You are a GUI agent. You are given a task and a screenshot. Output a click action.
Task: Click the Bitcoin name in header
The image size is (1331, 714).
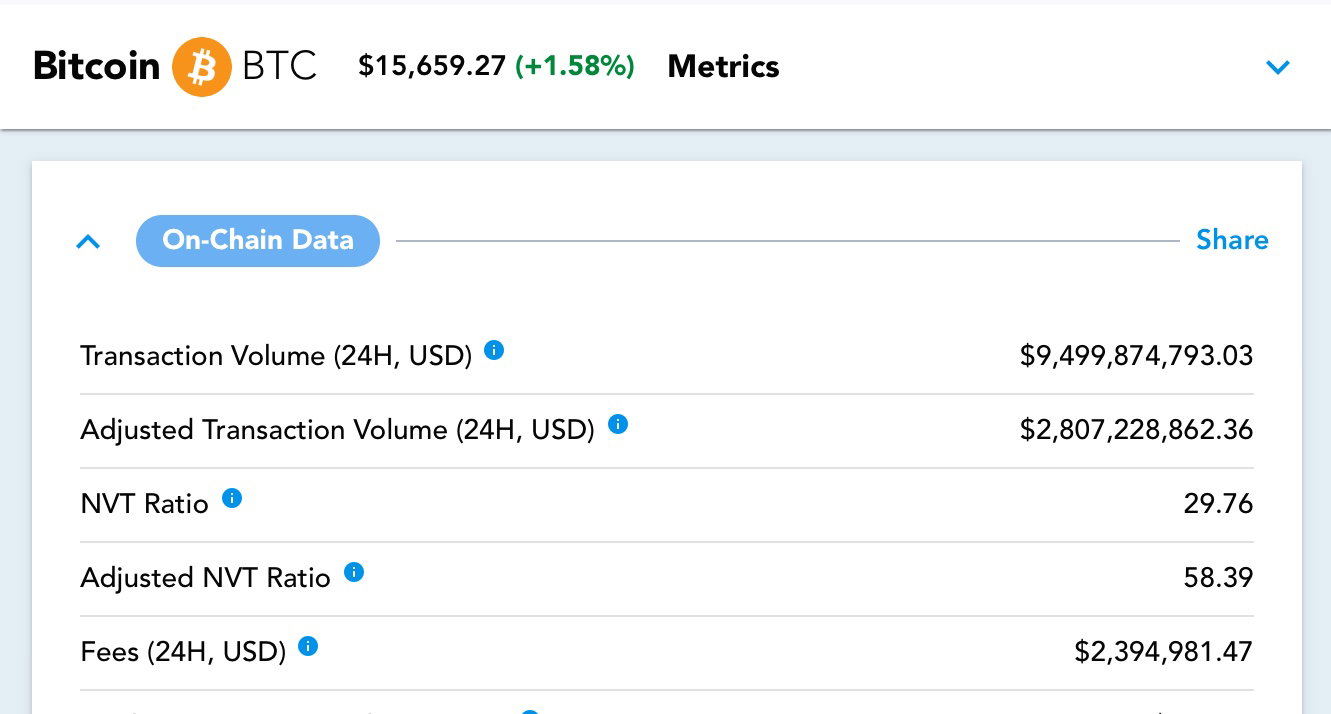pos(96,67)
